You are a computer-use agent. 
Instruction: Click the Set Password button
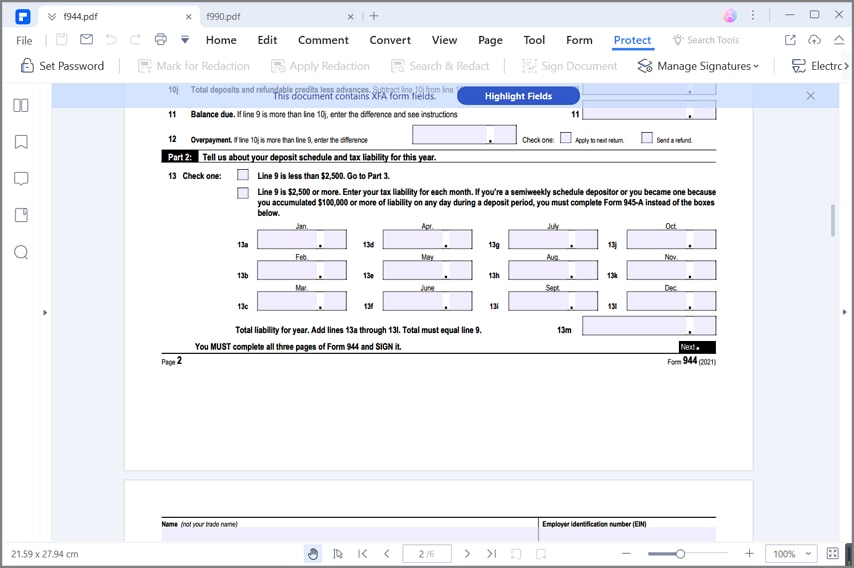(x=62, y=66)
